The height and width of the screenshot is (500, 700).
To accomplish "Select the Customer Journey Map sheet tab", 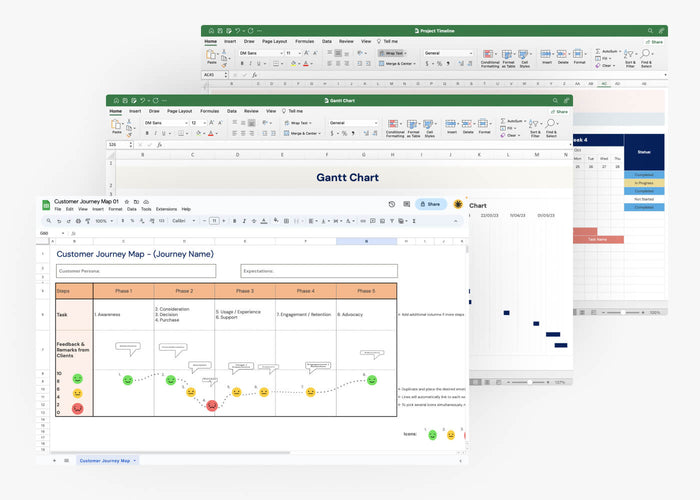I will pyautogui.click(x=106, y=460).
